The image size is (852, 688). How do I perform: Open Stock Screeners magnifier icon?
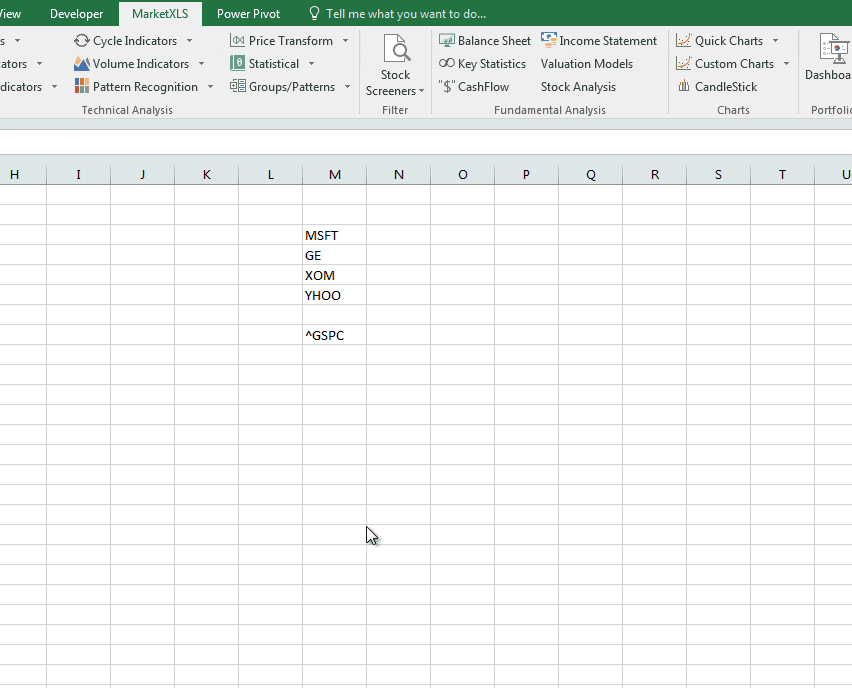[396, 48]
